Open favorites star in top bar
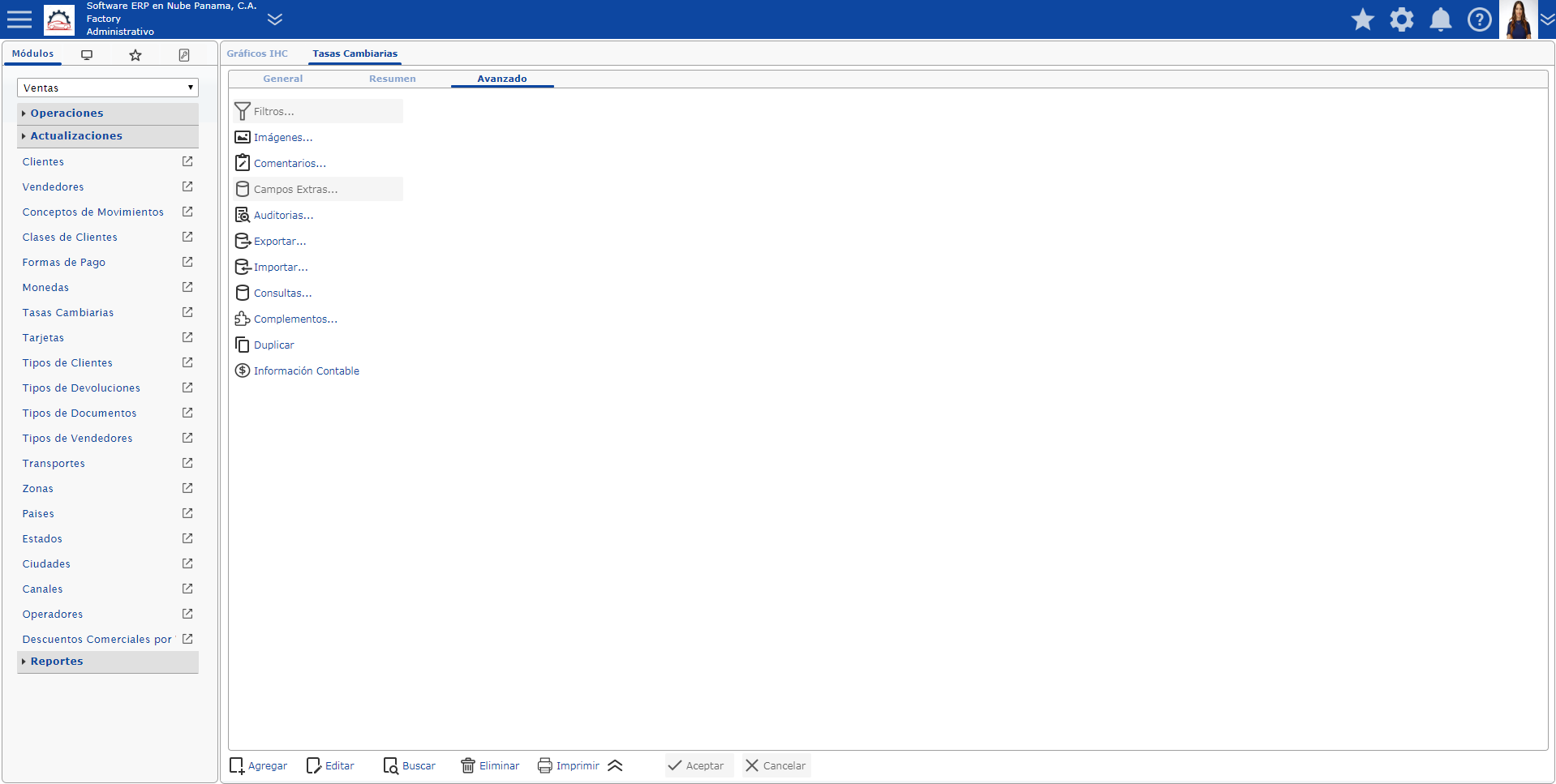 [x=1363, y=19]
